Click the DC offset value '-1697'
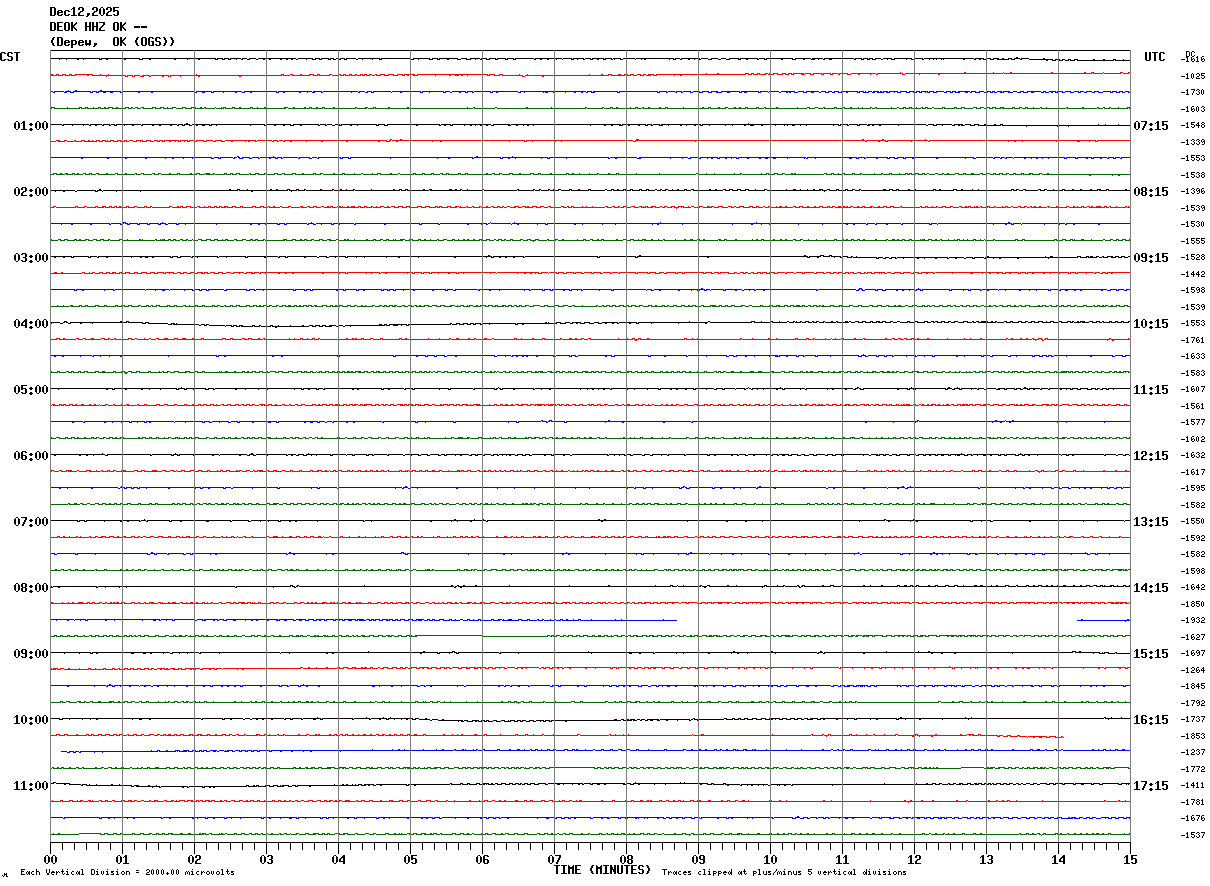Screen dimensions: 1210x886 click(1193, 654)
